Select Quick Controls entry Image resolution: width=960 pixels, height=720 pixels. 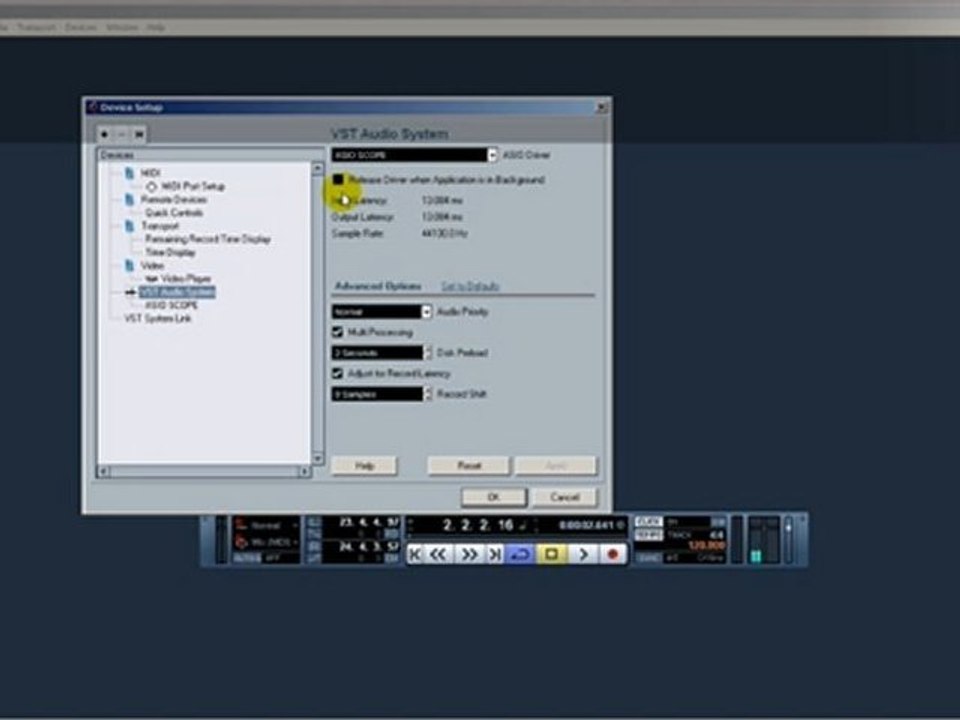coord(174,212)
